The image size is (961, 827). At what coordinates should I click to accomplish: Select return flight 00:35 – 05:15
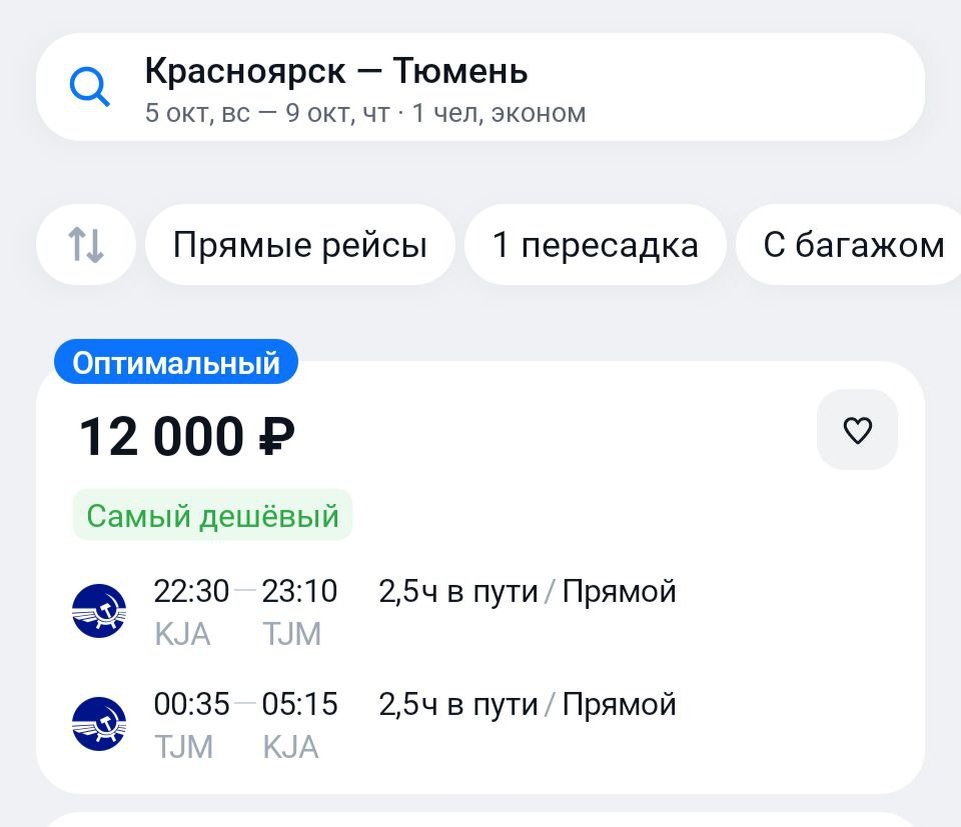pyautogui.click(x=245, y=704)
